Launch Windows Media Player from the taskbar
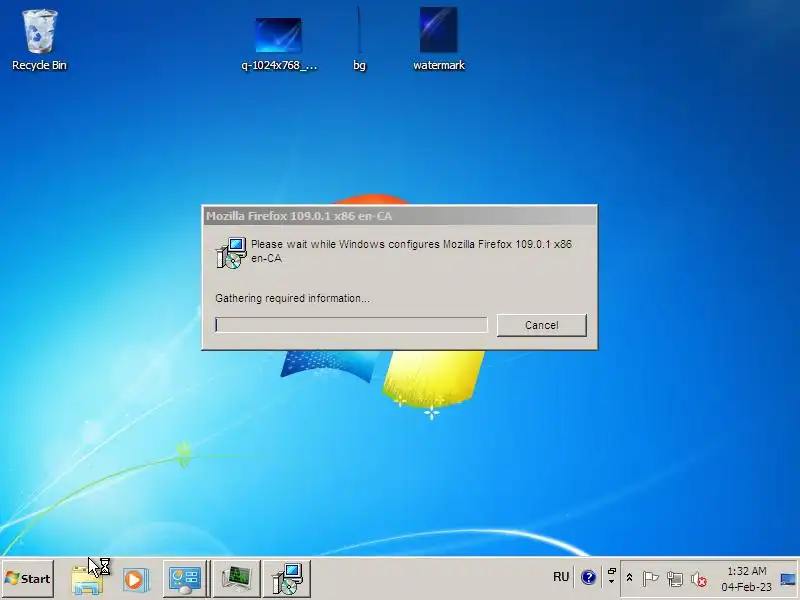The image size is (800, 600). [135, 580]
